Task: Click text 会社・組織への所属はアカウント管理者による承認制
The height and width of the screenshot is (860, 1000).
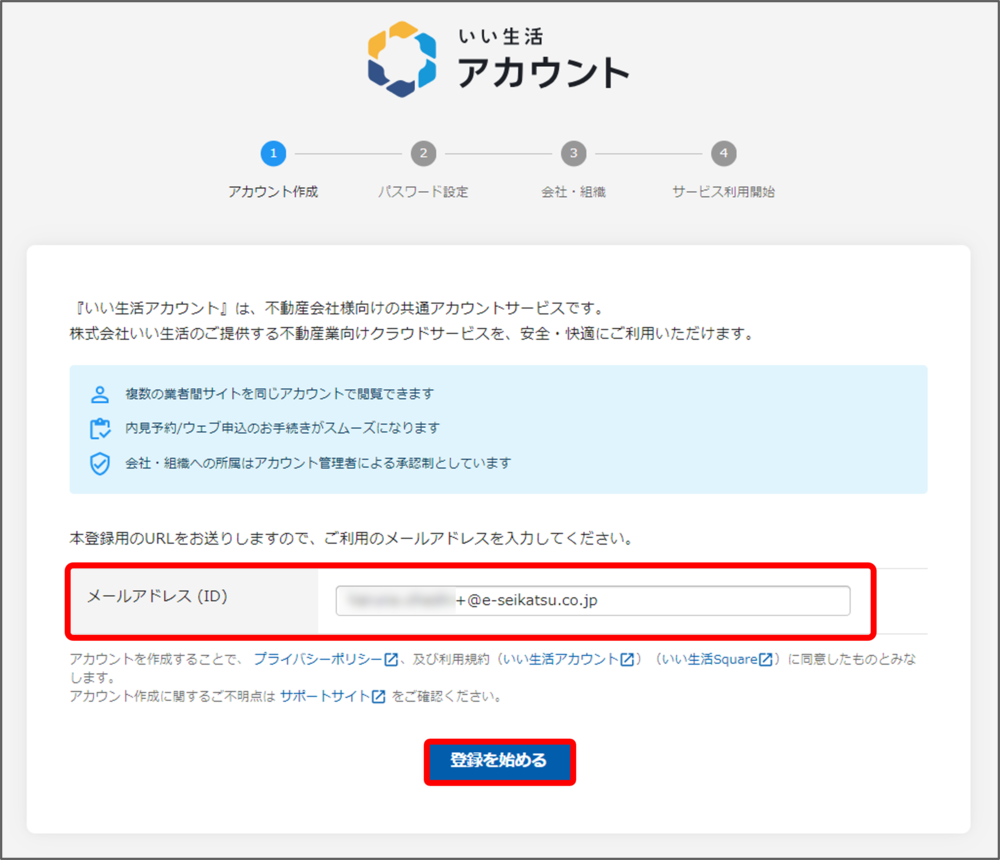Action: click(318, 463)
